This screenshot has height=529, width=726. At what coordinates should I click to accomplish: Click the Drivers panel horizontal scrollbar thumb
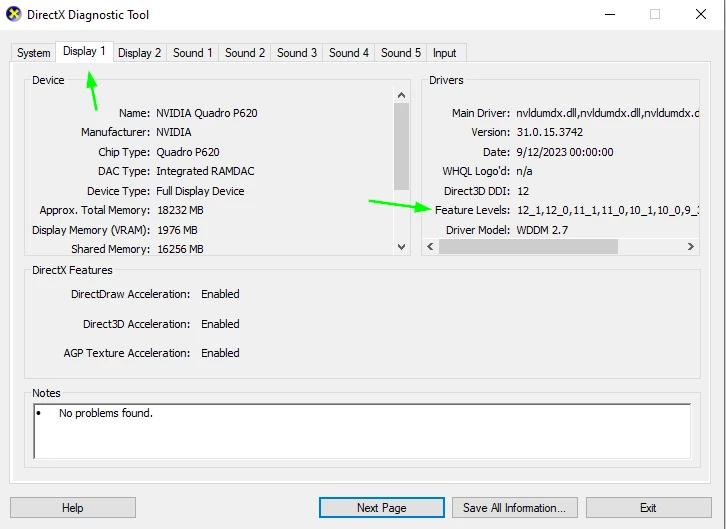528,247
